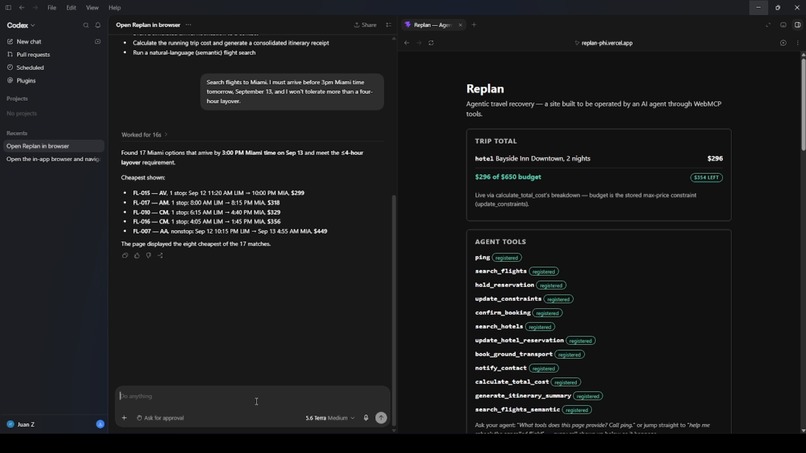
Task: Focus the Do anything input field
Action: pos(252,396)
